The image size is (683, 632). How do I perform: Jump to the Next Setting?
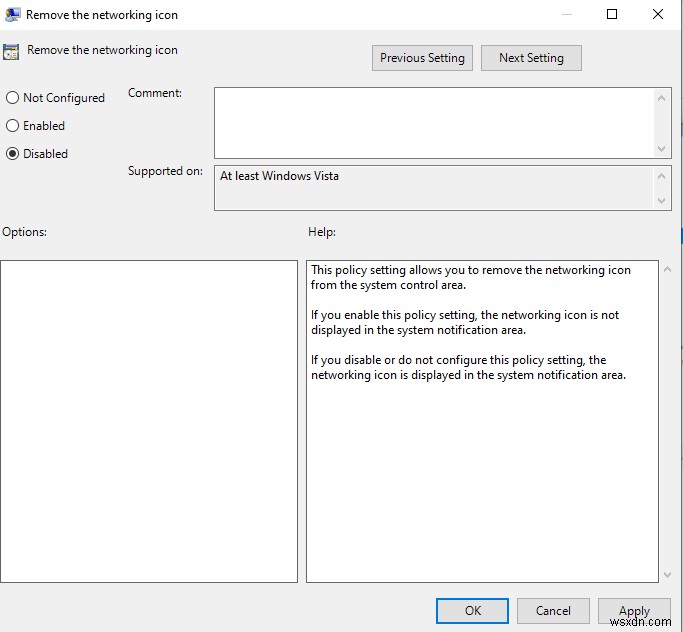[531, 58]
